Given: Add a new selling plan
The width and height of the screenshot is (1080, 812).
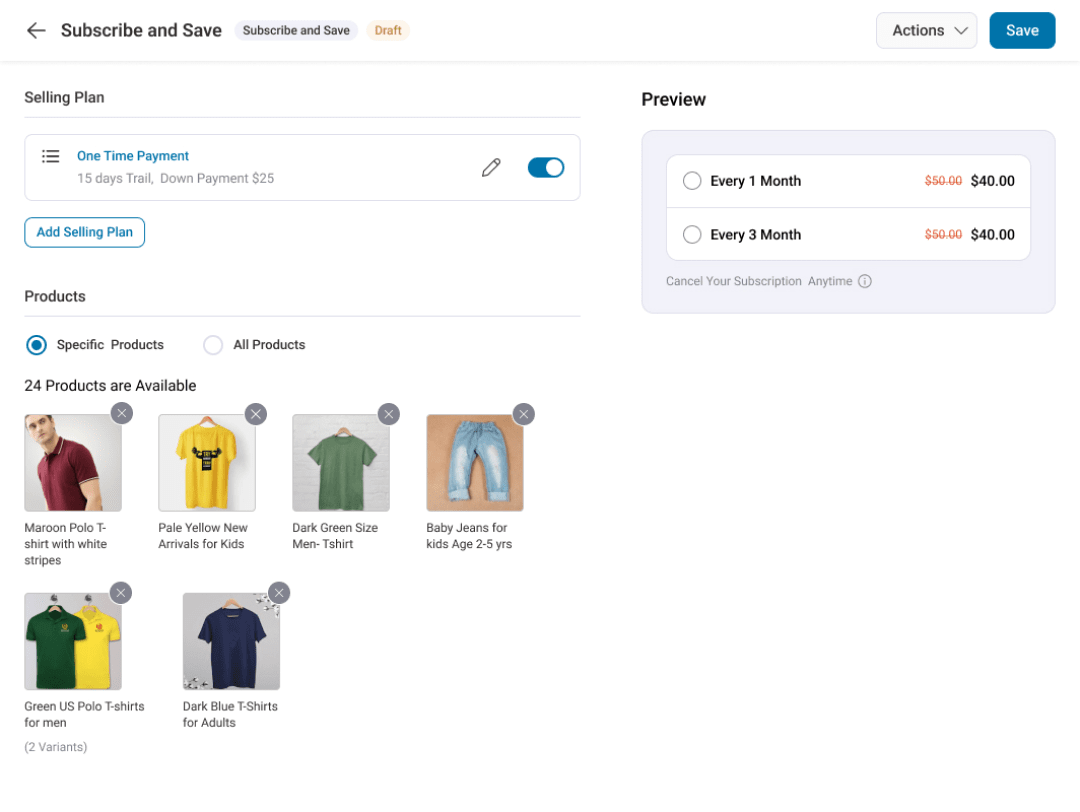Looking at the screenshot, I should (x=84, y=232).
